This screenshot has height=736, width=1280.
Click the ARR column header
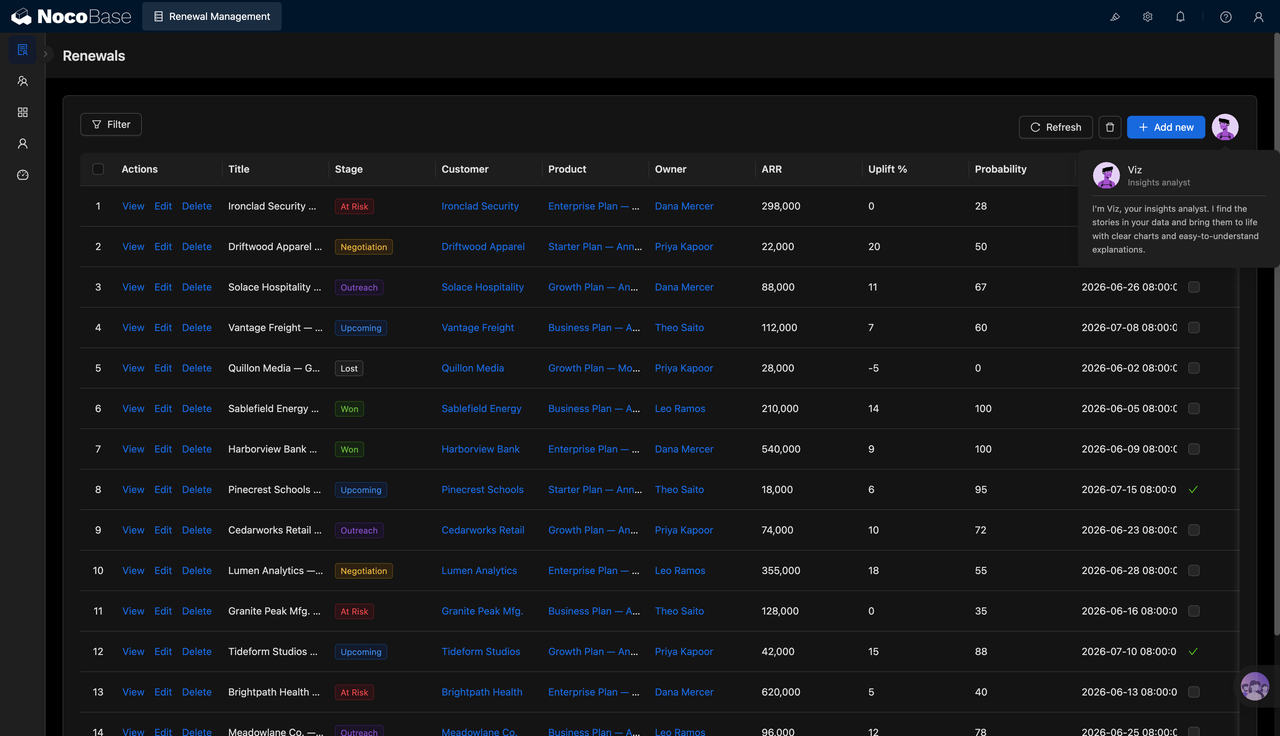[x=771, y=169]
